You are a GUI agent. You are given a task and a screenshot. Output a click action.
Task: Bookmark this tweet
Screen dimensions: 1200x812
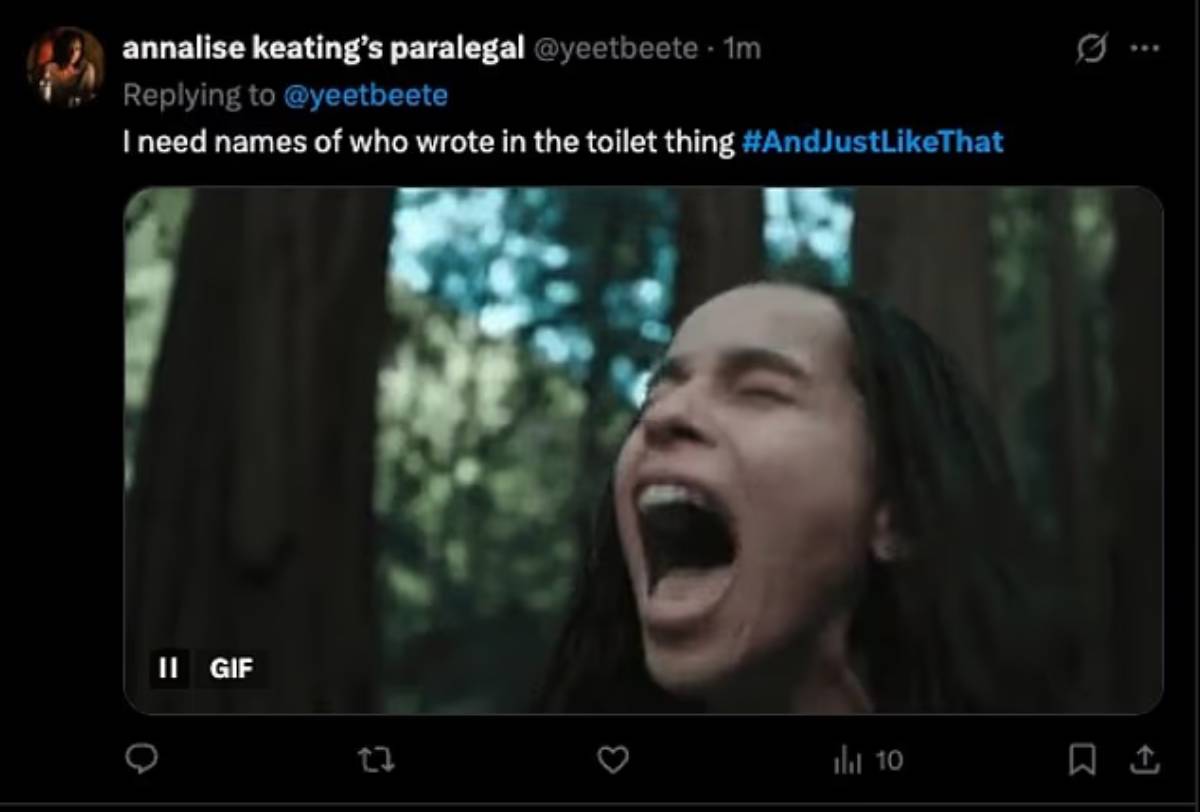1079,761
